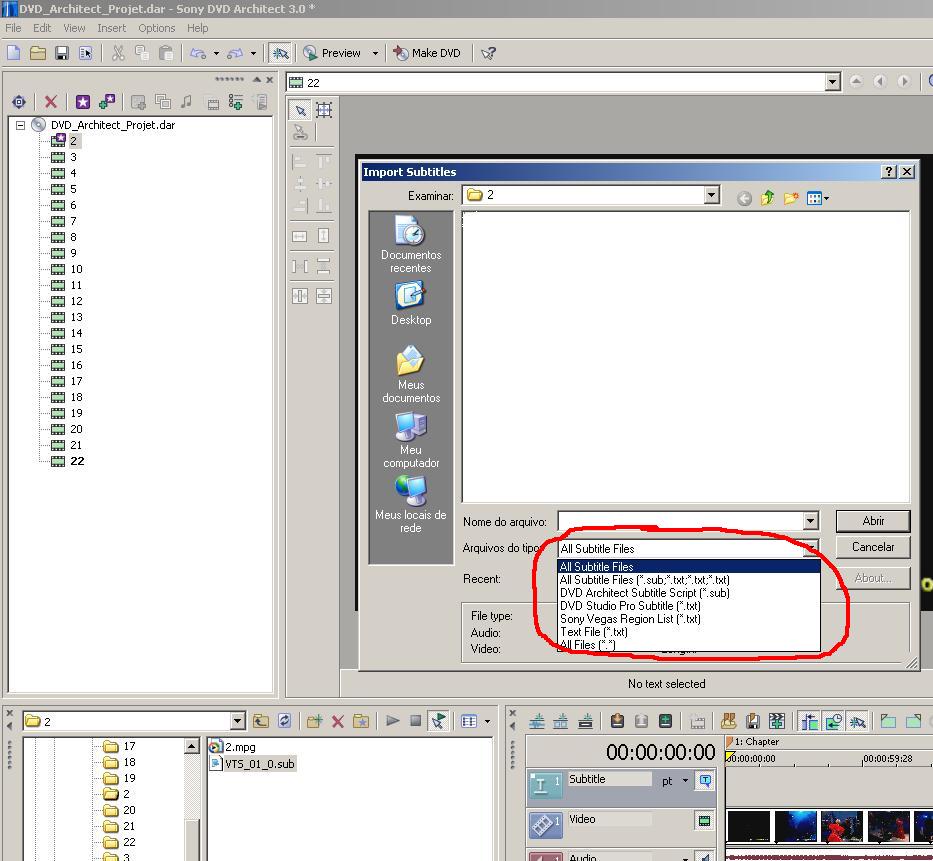Click the explorer play preview button

(x=392, y=721)
